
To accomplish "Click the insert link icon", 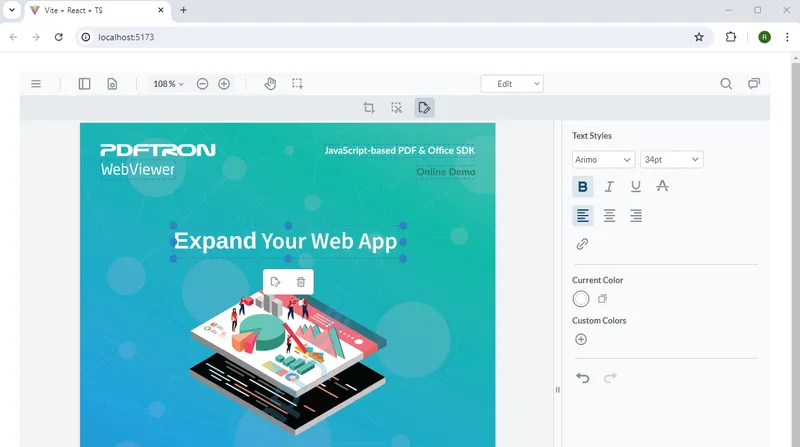I will (x=582, y=244).
